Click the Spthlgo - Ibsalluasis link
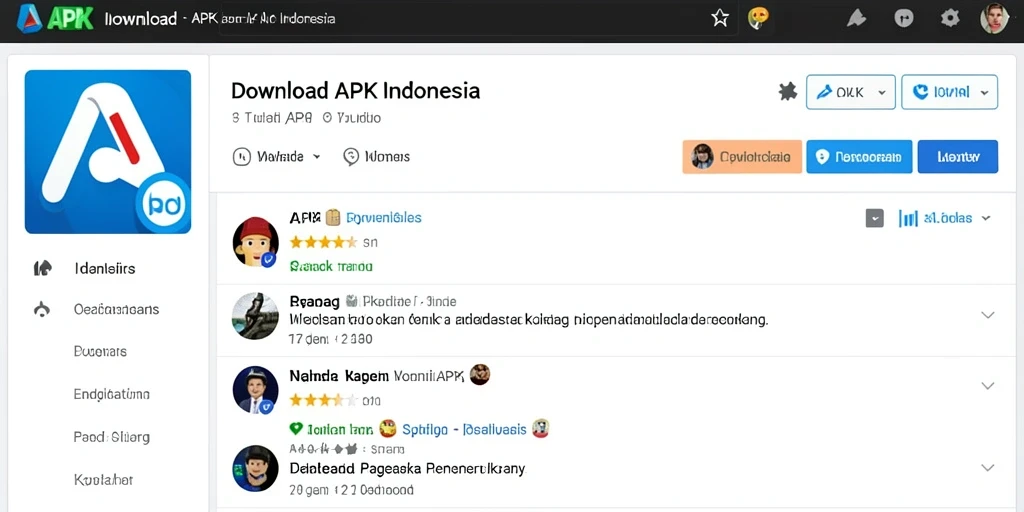Image resolution: width=1024 pixels, height=512 pixels. (x=464, y=429)
